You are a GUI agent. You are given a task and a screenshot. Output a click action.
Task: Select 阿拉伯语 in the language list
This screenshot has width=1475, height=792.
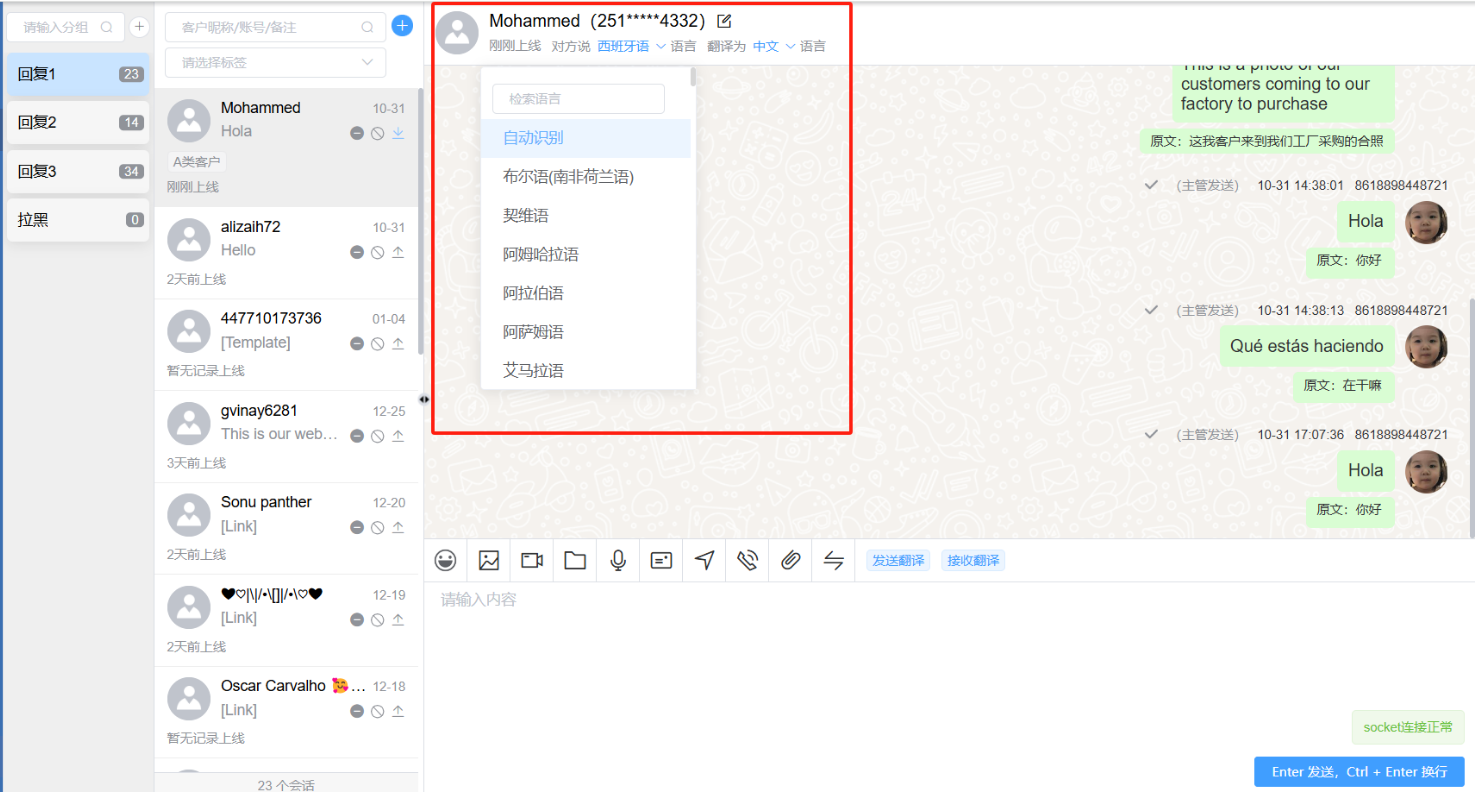(586, 293)
